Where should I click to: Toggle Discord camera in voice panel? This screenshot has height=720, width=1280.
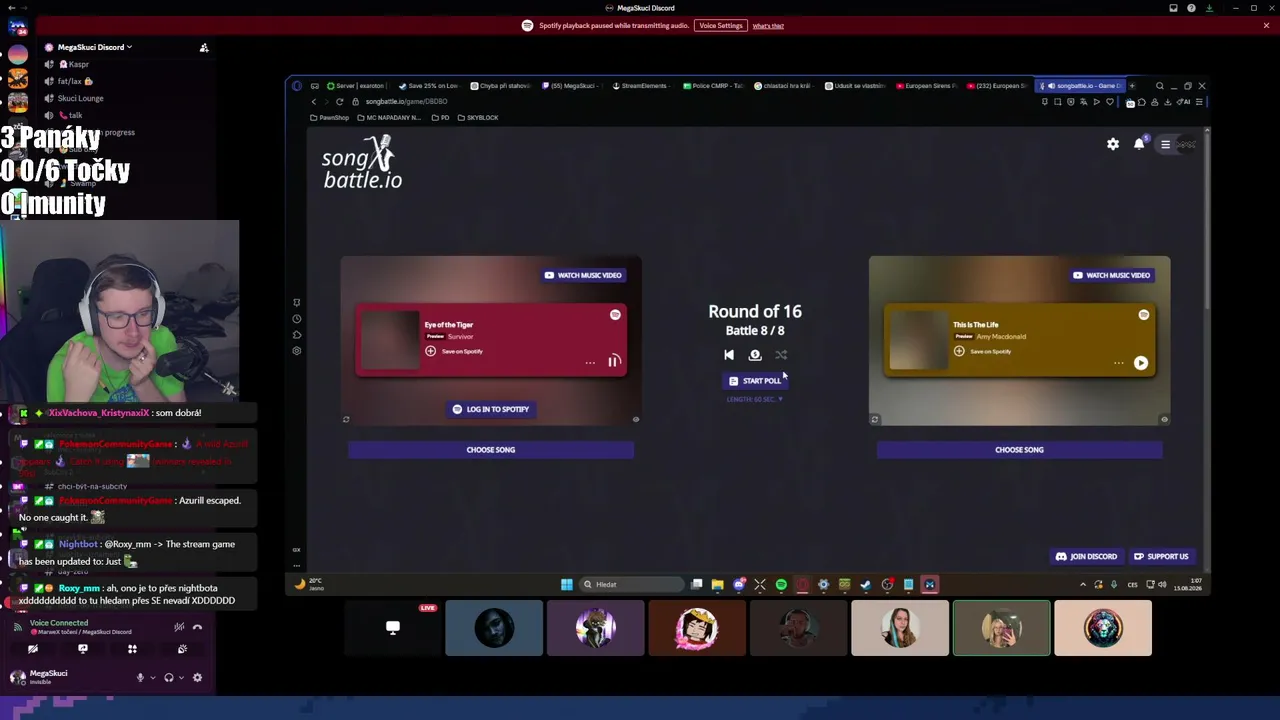(x=33, y=649)
